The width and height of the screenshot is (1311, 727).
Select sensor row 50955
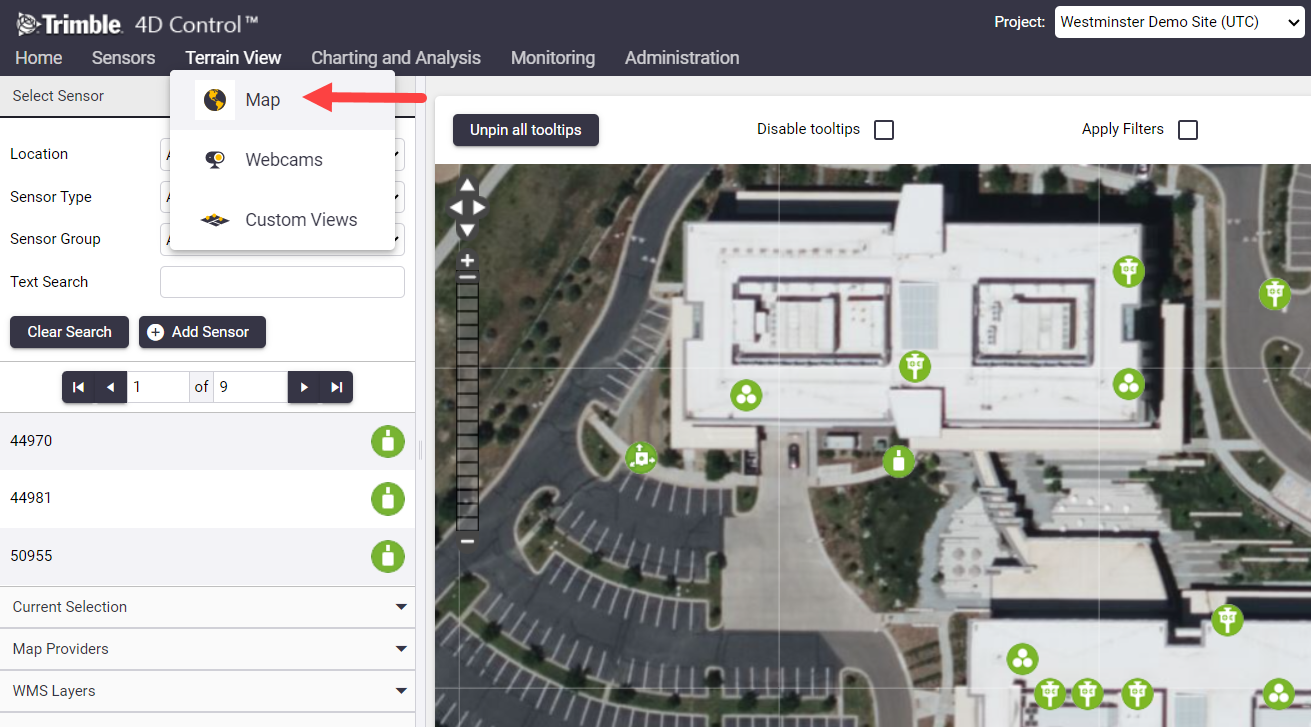(207, 556)
